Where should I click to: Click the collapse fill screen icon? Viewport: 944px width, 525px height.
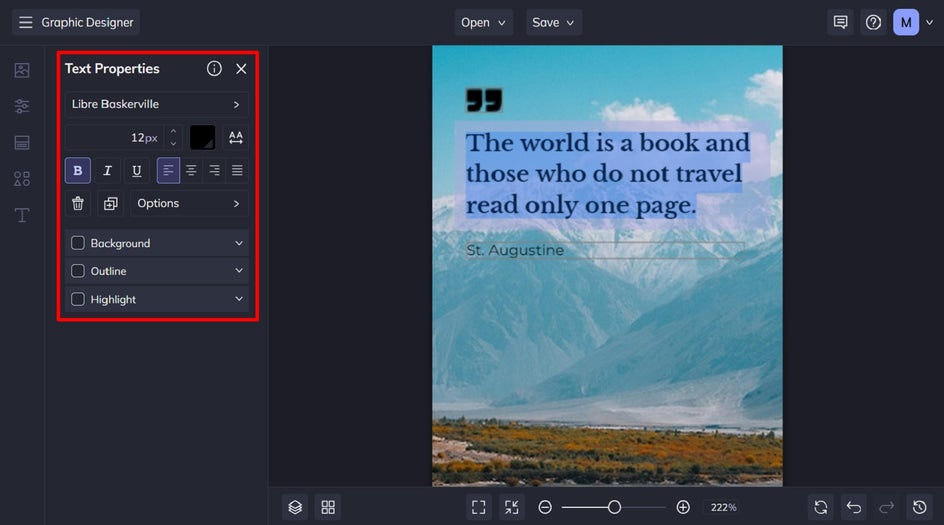(x=512, y=508)
